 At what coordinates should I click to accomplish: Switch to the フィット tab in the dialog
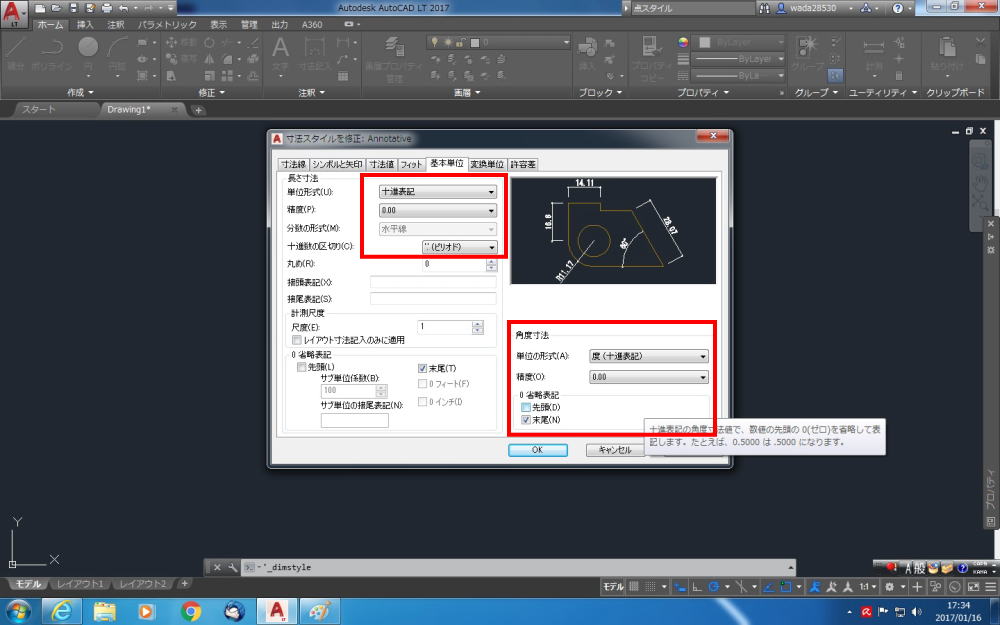pyautogui.click(x=411, y=165)
